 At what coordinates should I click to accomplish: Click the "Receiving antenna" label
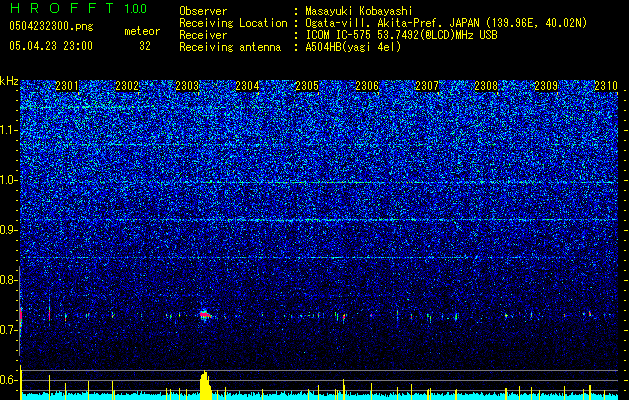(x=230, y=47)
